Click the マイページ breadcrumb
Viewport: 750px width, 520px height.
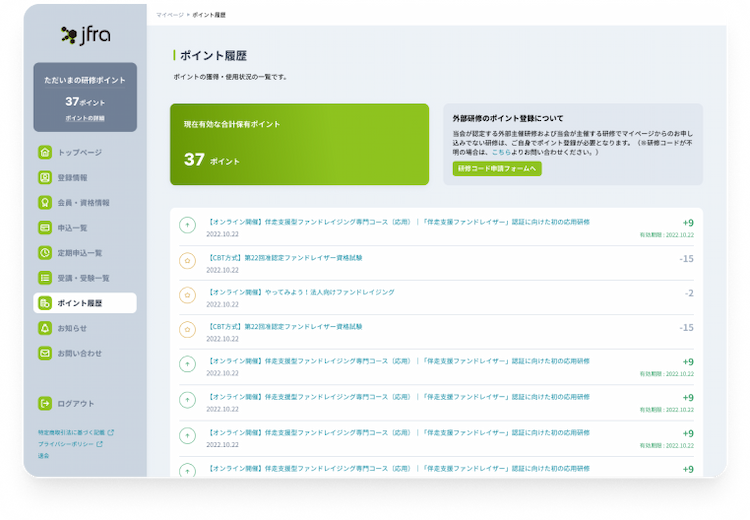(x=170, y=15)
